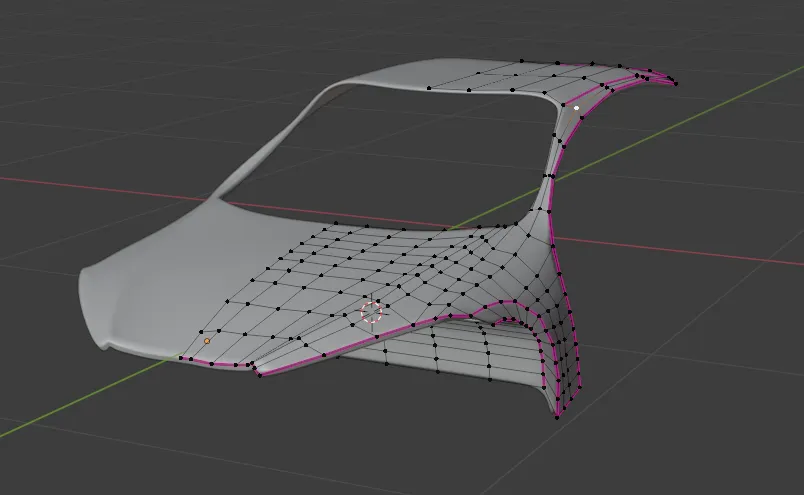
Task: Select the lowest vertex at fender tip
Action: 557,417
